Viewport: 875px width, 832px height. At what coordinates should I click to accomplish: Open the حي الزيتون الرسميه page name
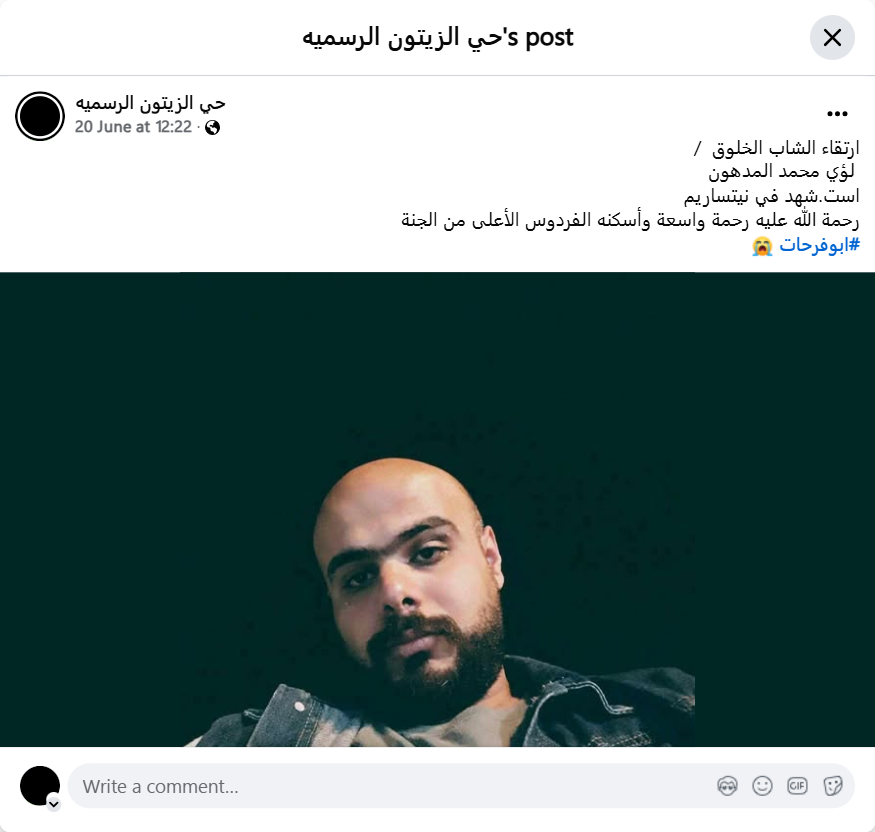[150, 103]
